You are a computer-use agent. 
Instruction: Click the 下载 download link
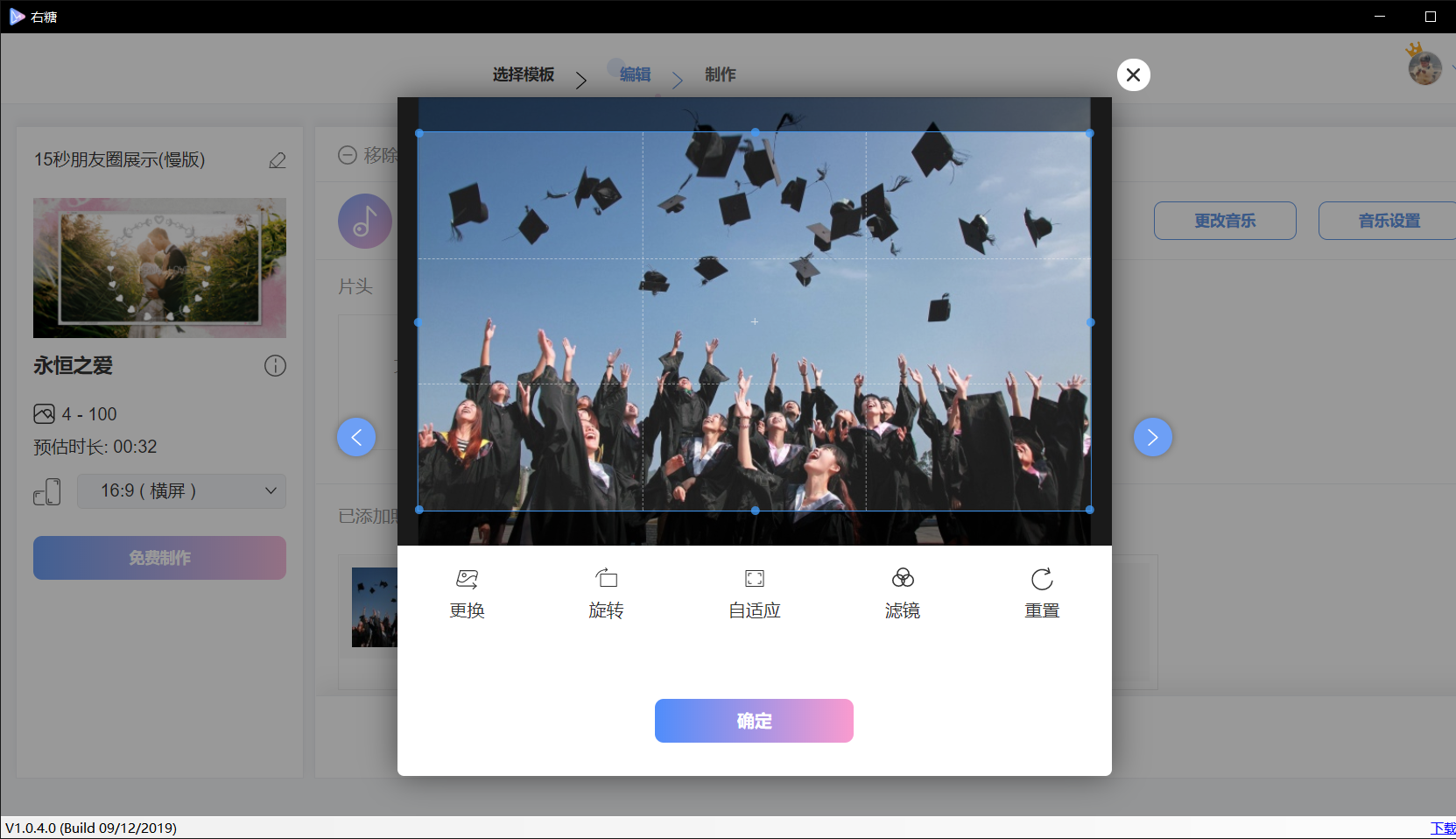pyautogui.click(x=1443, y=828)
